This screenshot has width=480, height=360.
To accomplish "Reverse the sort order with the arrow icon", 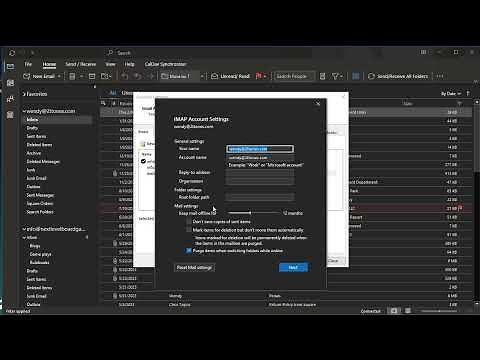I will coord(468,94).
